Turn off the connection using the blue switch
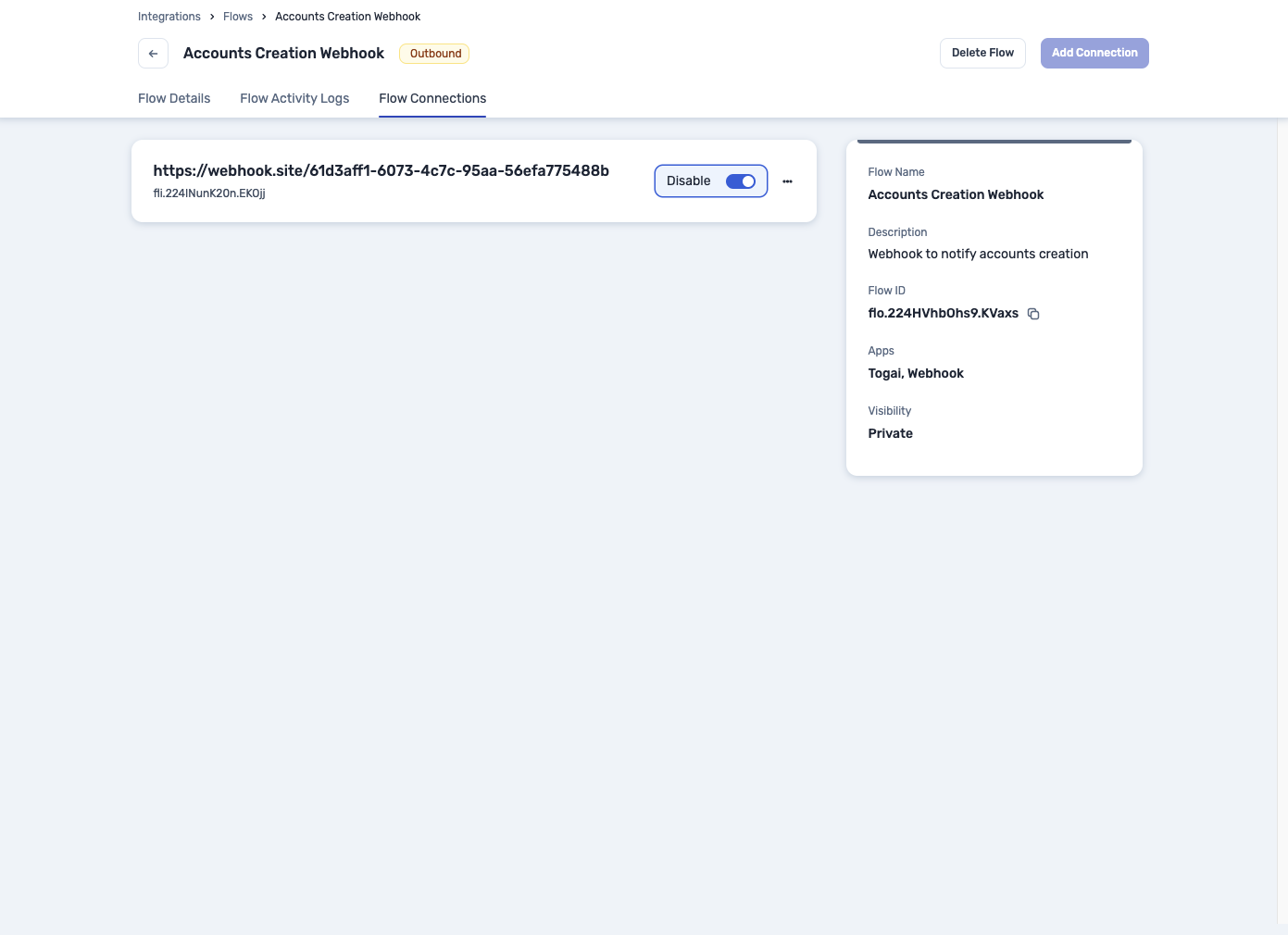This screenshot has width=1288, height=935. pos(740,181)
